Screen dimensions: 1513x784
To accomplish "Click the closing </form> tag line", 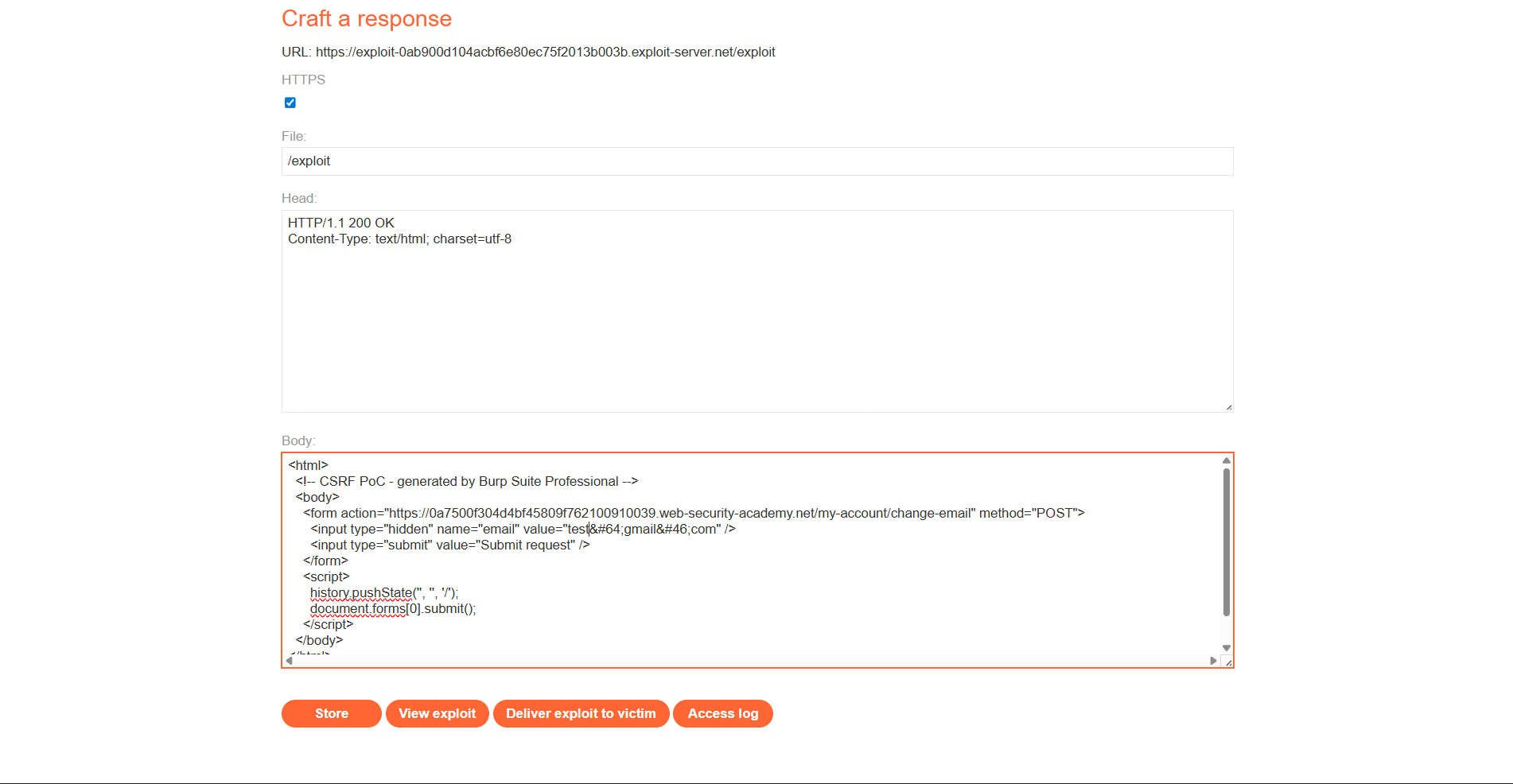I will coord(325,561).
